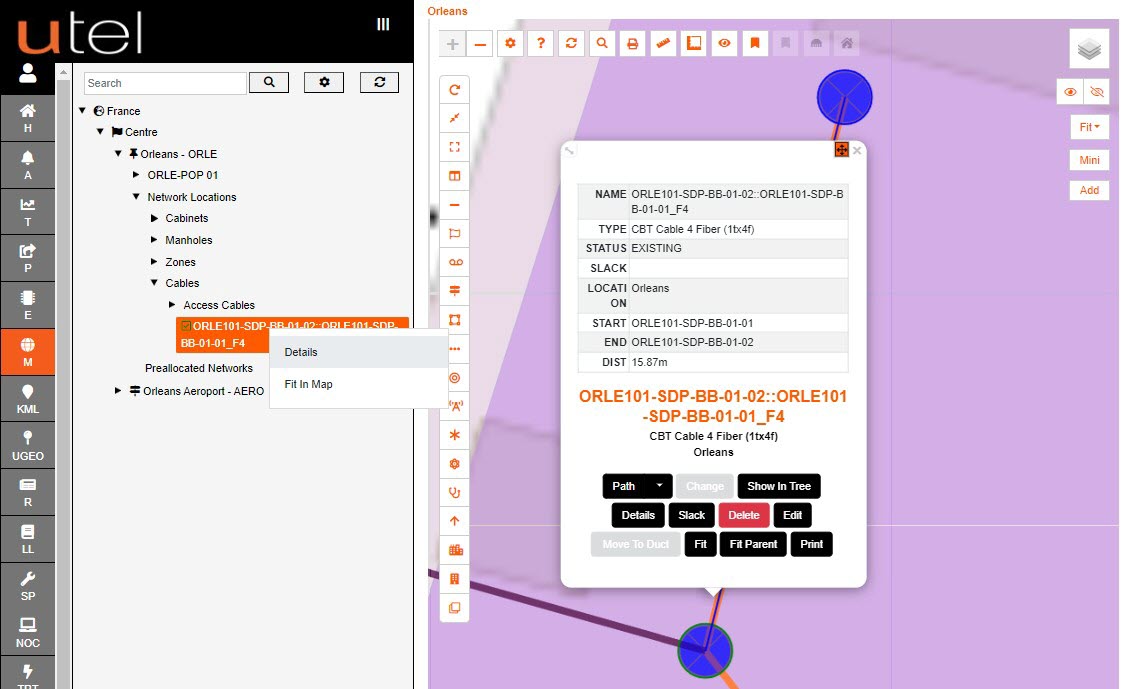Open the M map module in sidebar
The height and width of the screenshot is (689, 1126).
click(x=27, y=352)
